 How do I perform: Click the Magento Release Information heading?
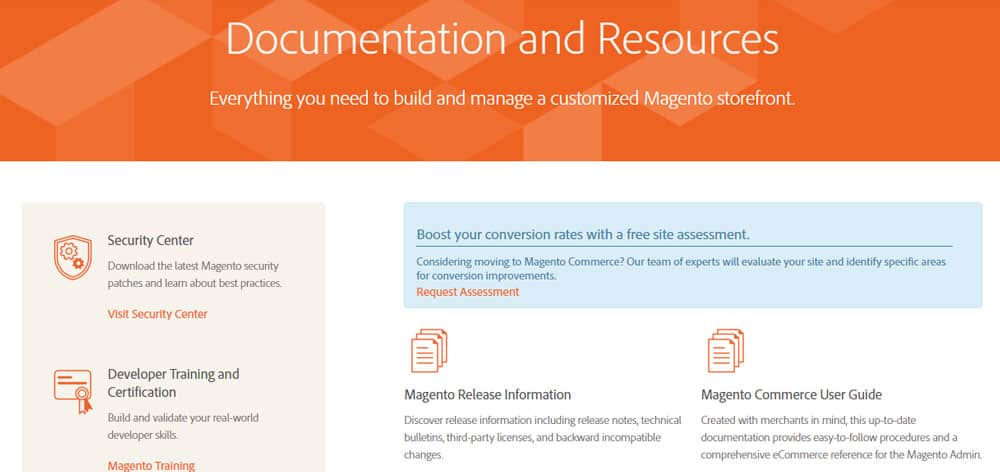487,395
